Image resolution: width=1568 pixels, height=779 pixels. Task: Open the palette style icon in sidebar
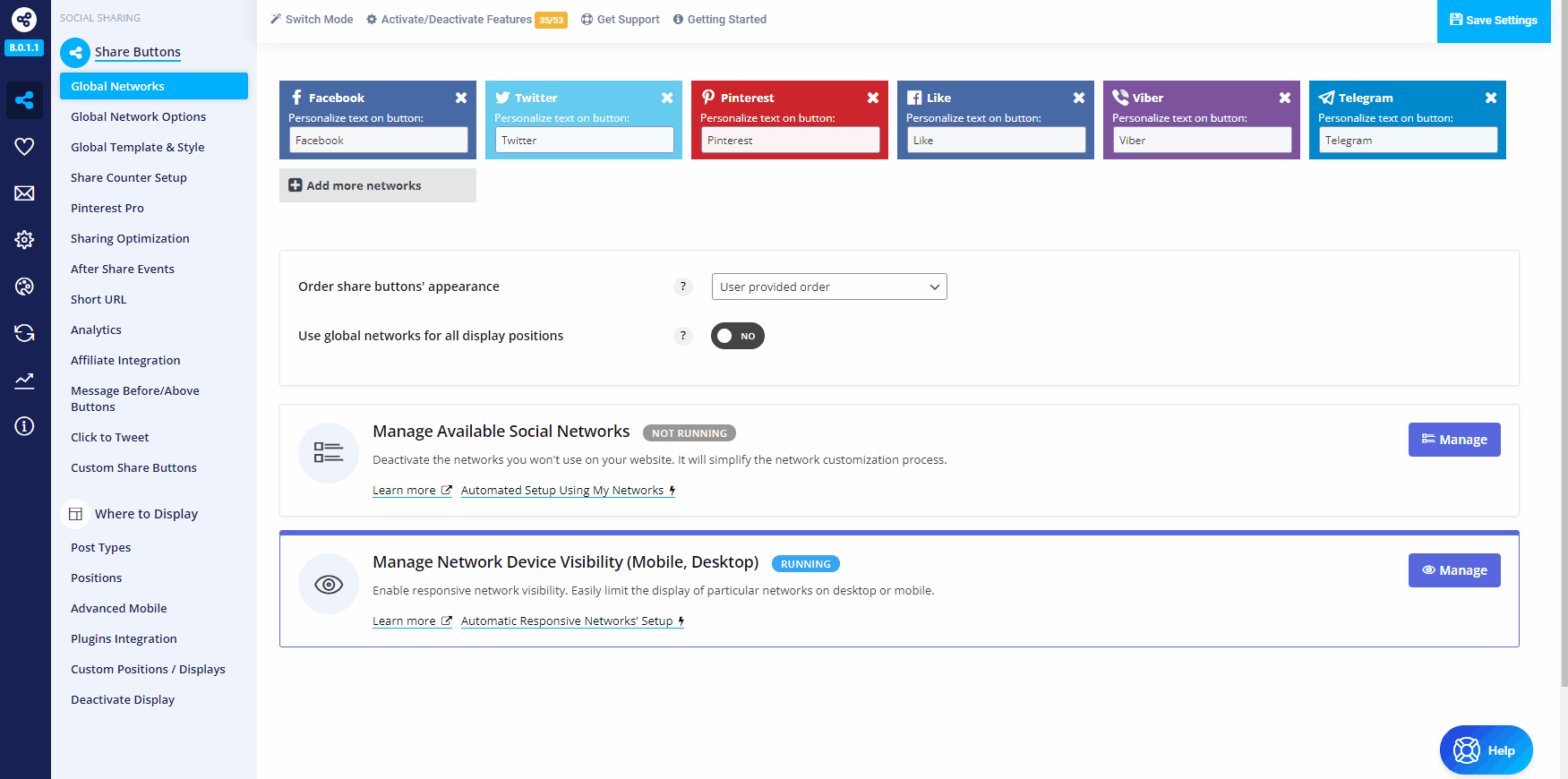pyautogui.click(x=24, y=287)
